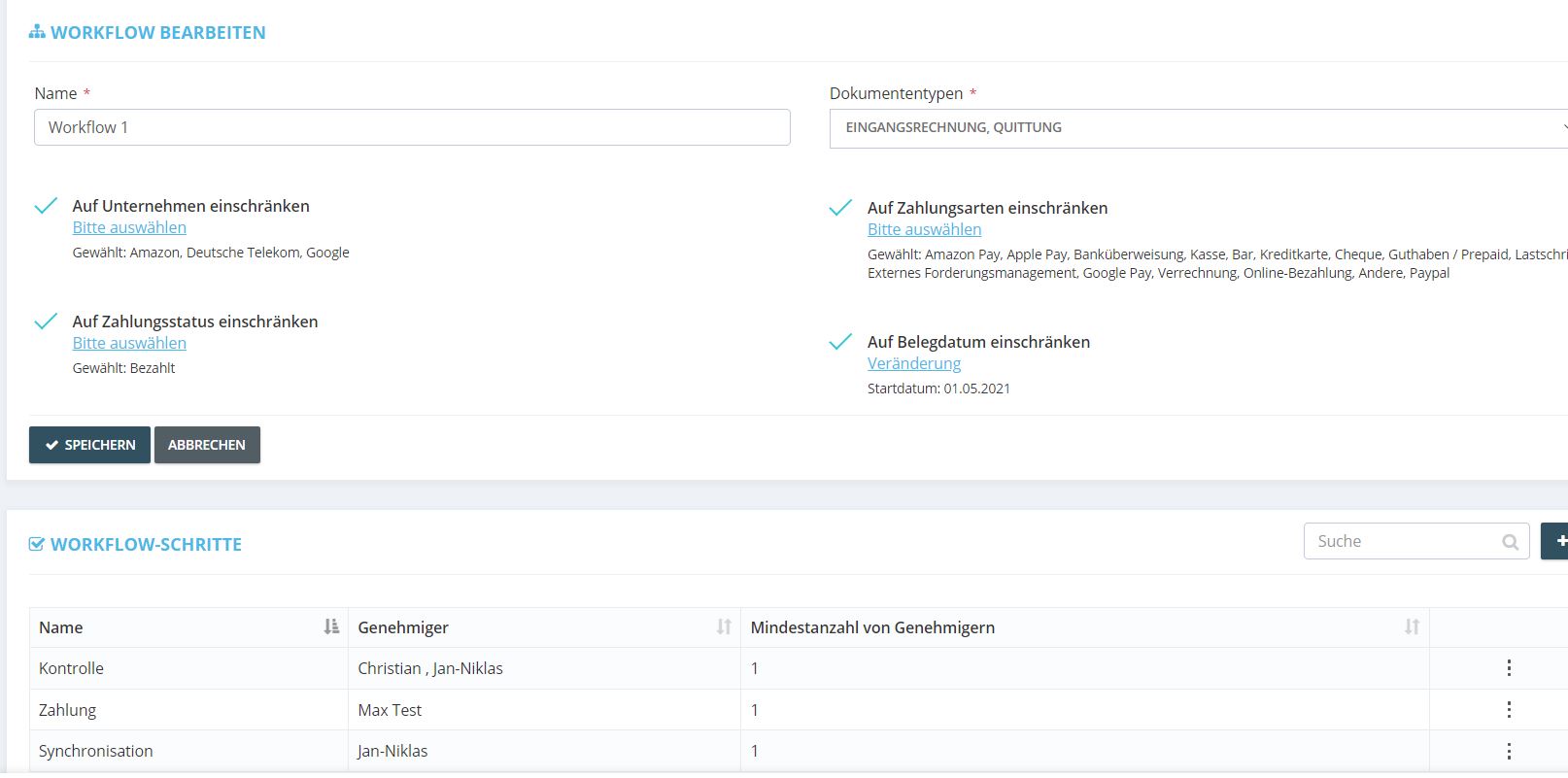Click Bitte auswählen under Zahlungsstatus
Viewport: 1568px width, 778px height.
129,343
